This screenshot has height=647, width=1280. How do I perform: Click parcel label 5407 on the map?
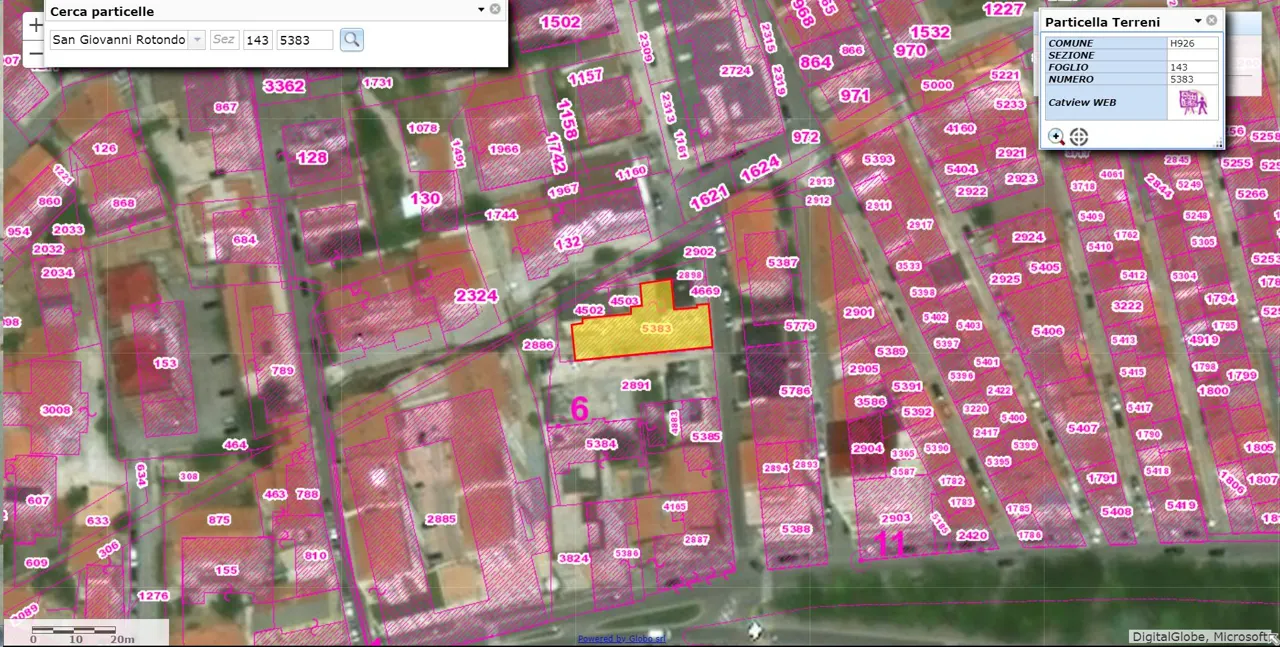pos(1083,428)
